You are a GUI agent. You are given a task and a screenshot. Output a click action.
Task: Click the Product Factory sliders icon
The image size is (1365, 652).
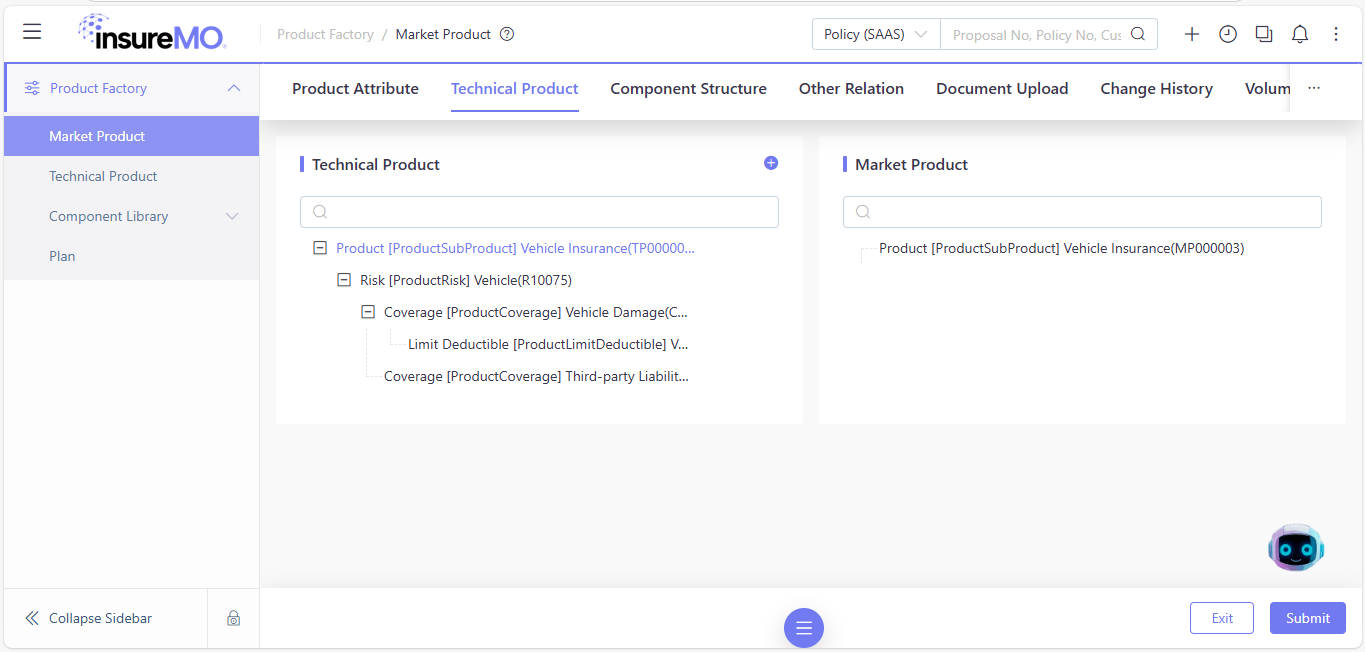click(32, 88)
